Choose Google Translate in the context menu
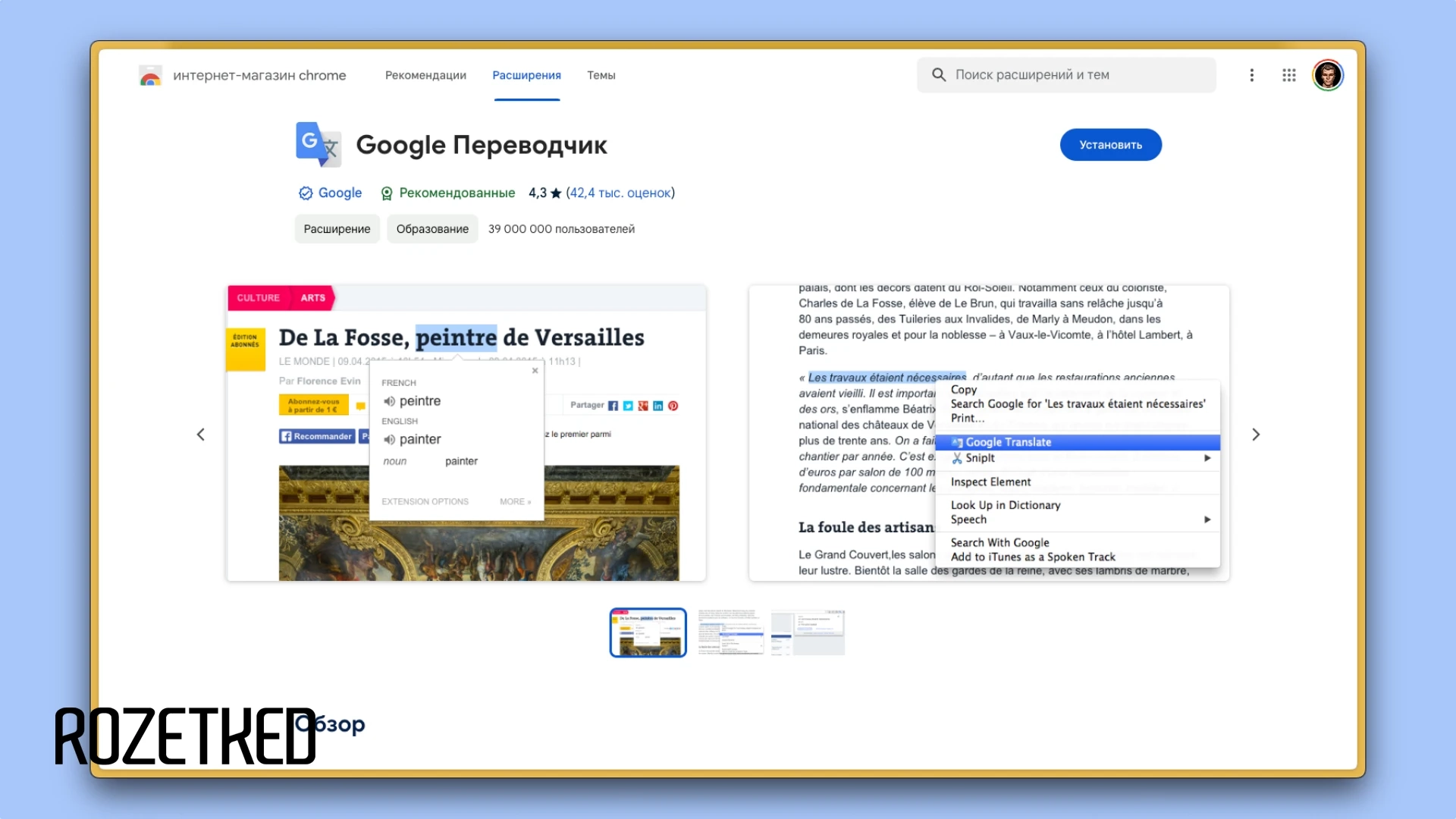The width and height of the screenshot is (1456, 819). coord(1078,442)
